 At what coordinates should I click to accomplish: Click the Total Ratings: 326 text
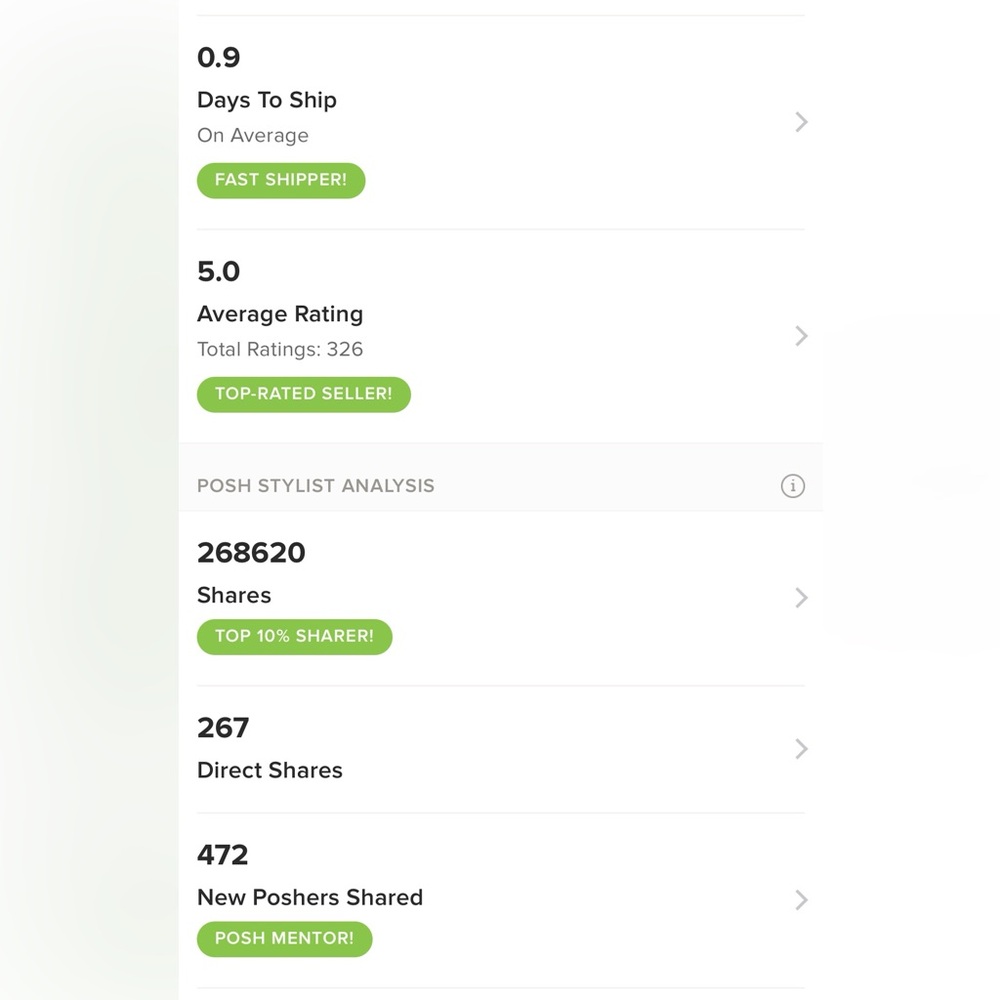[280, 349]
